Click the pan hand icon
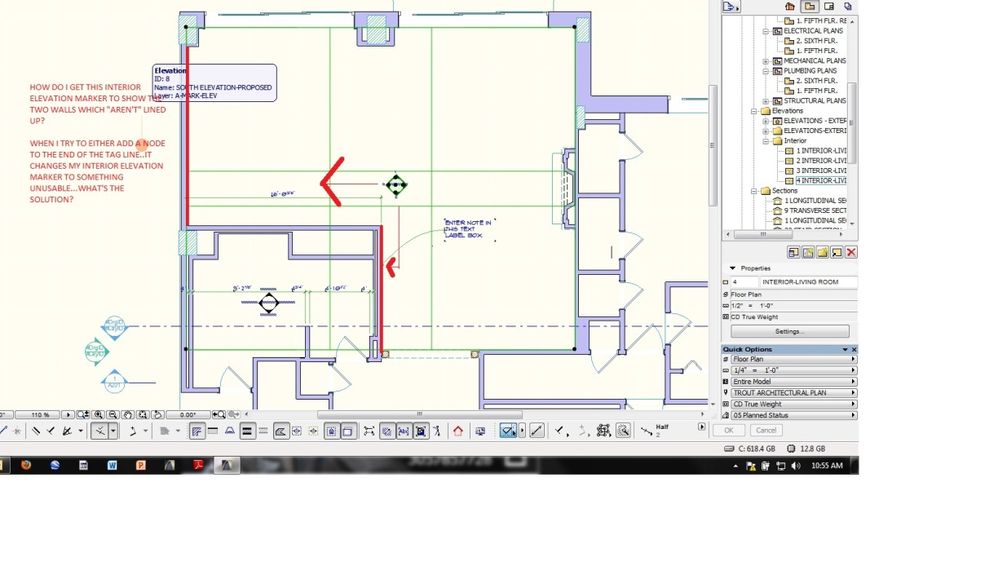This screenshot has width=998, height=562. click(x=128, y=414)
